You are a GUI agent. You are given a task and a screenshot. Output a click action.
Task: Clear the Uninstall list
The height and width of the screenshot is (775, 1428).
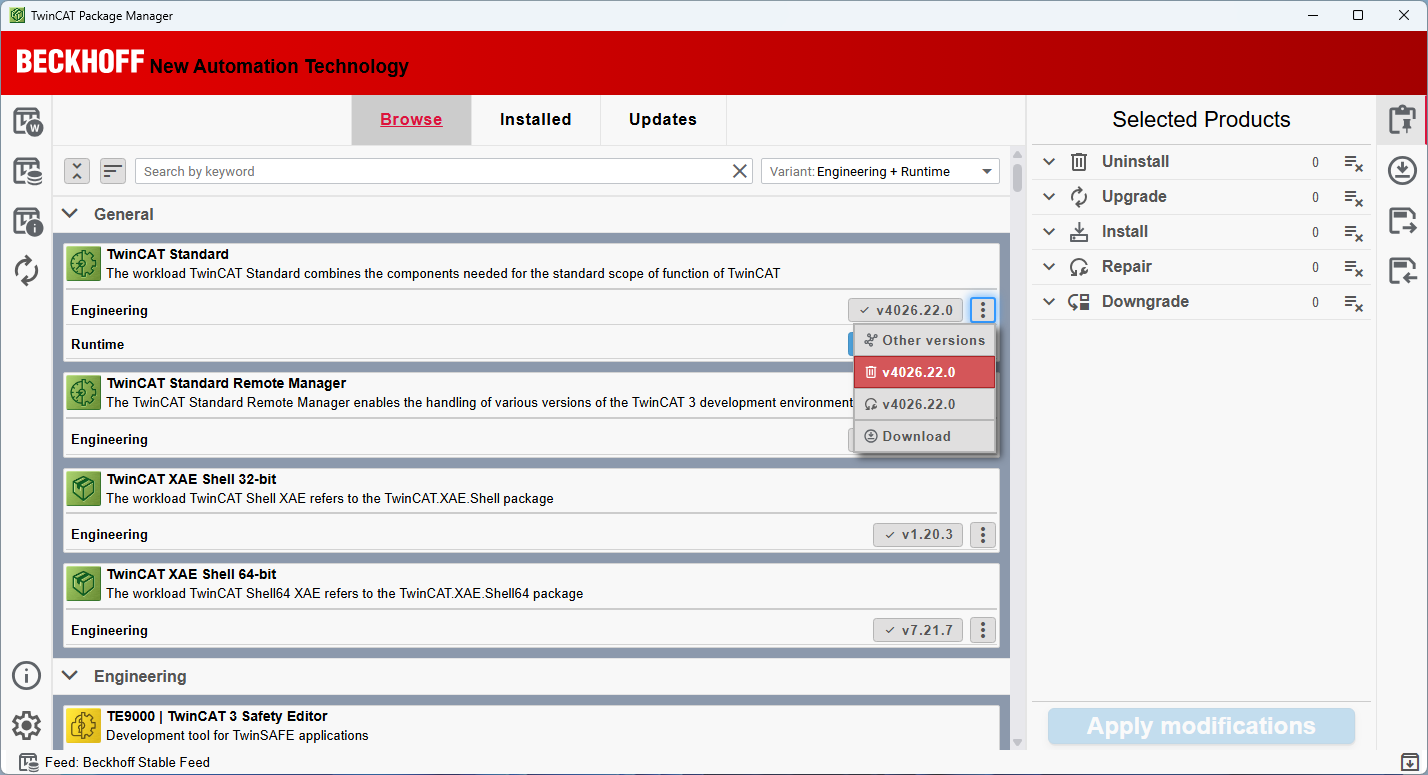(x=1354, y=162)
